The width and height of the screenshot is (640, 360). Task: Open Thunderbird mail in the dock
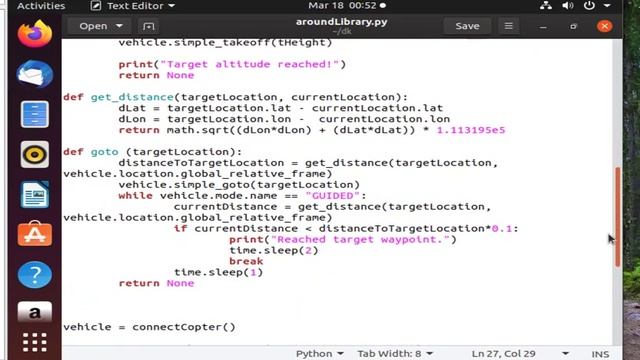[35, 74]
